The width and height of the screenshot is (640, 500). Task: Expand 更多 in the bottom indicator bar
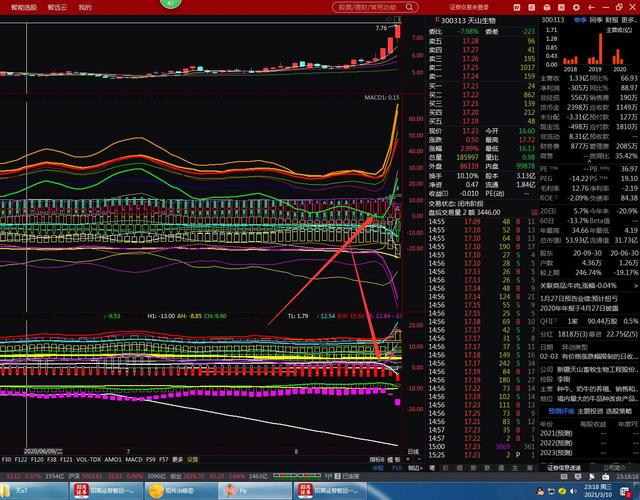click(177, 459)
